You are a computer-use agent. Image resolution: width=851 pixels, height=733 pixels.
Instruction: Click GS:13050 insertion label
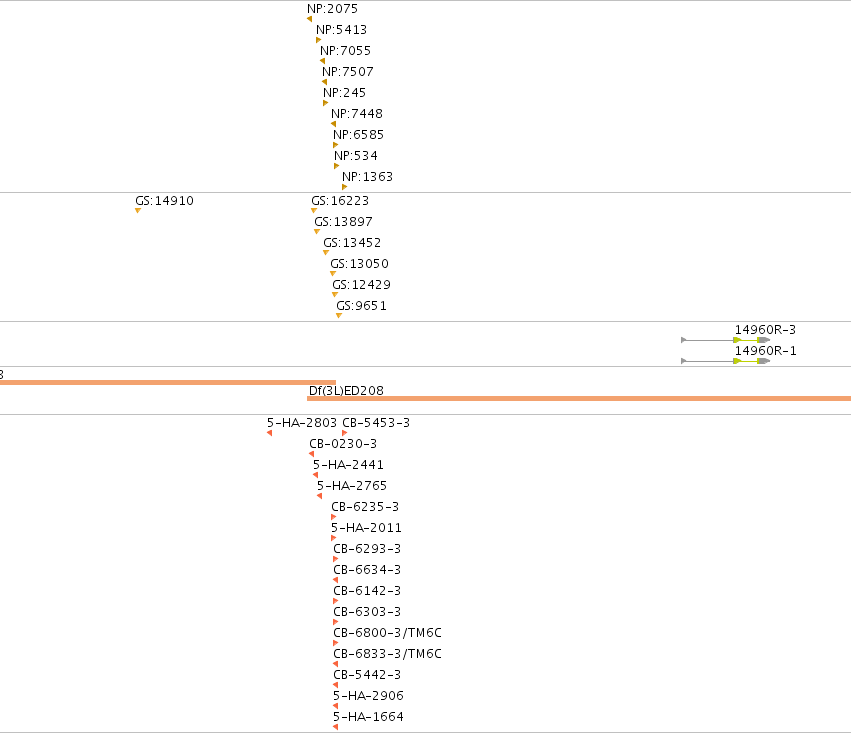359,264
